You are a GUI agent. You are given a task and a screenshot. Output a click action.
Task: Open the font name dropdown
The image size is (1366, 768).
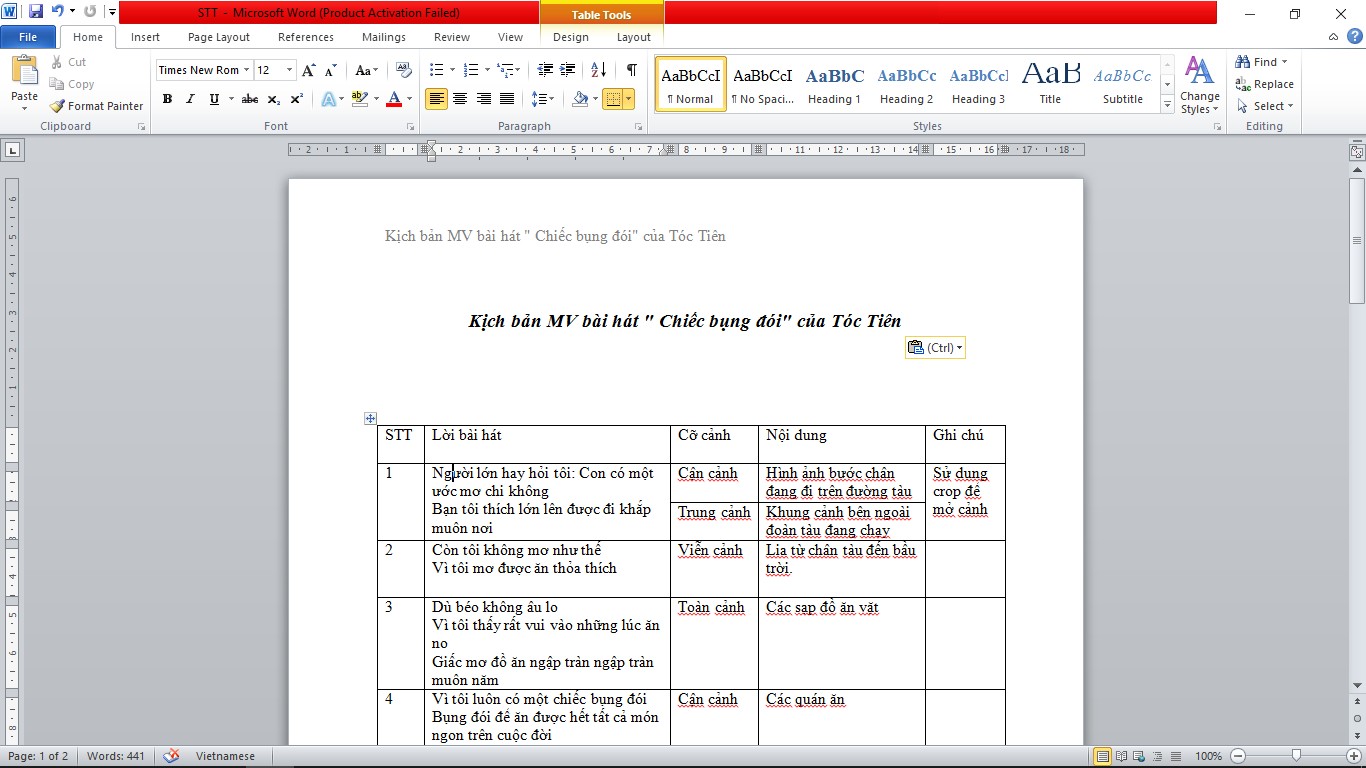point(246,70)
